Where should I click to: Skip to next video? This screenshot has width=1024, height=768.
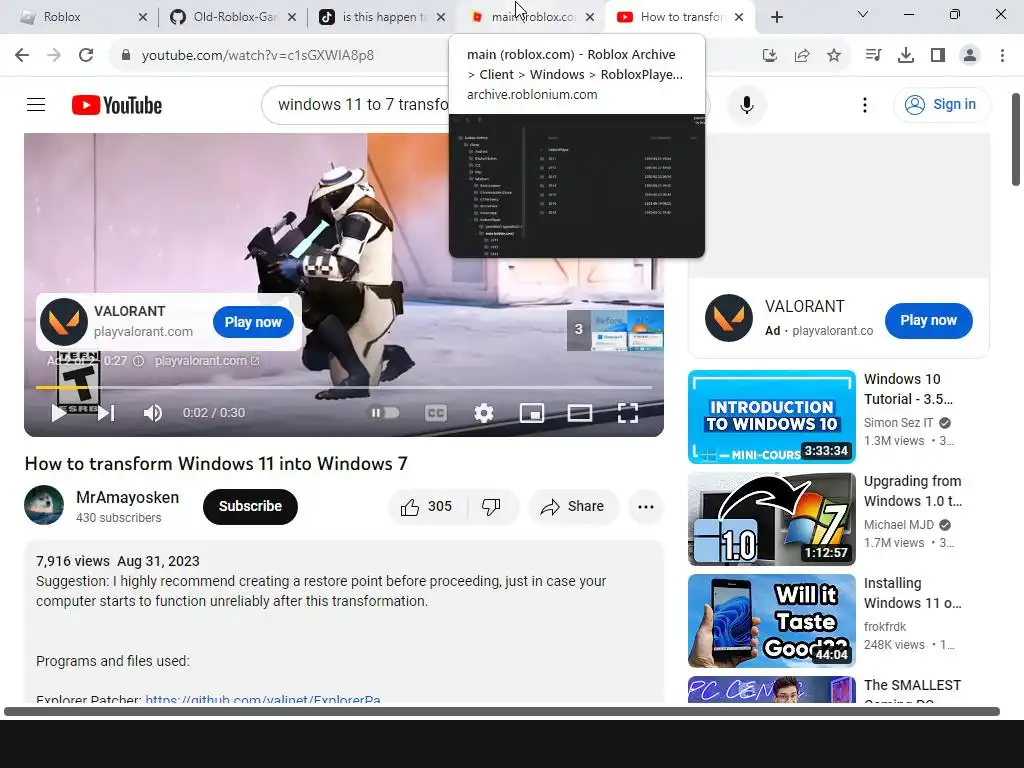pos(106,413)
